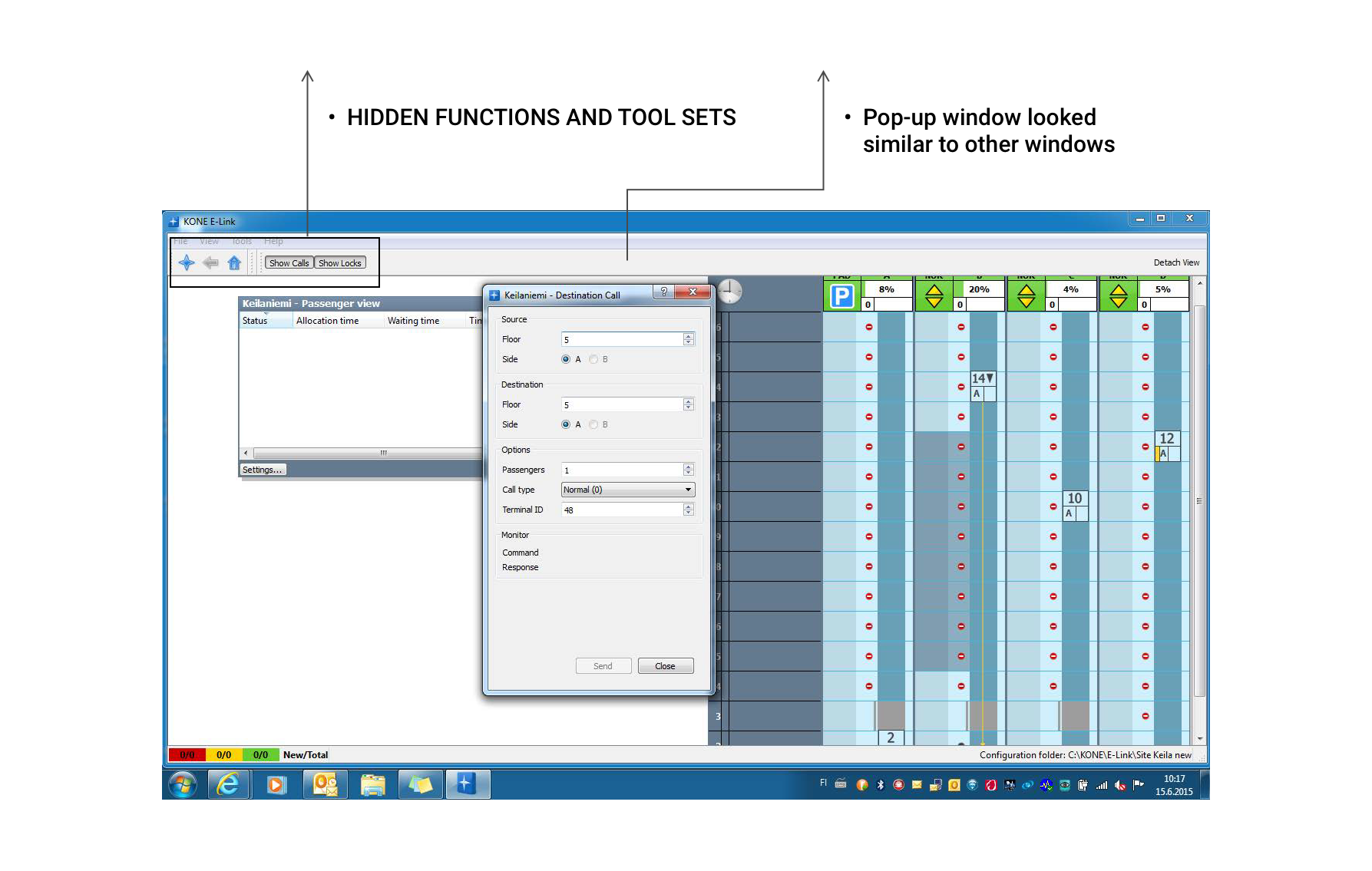The width and height of the screenshot is (1372, 871).
Task: Decrease the Passengers spinner value
Action: pos(689,473)
